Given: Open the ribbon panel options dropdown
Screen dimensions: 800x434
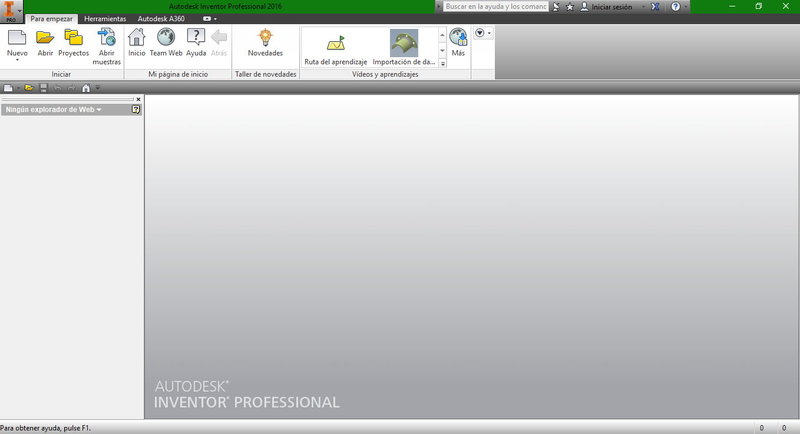Looking at the screenshot, I should pos(483,33).
